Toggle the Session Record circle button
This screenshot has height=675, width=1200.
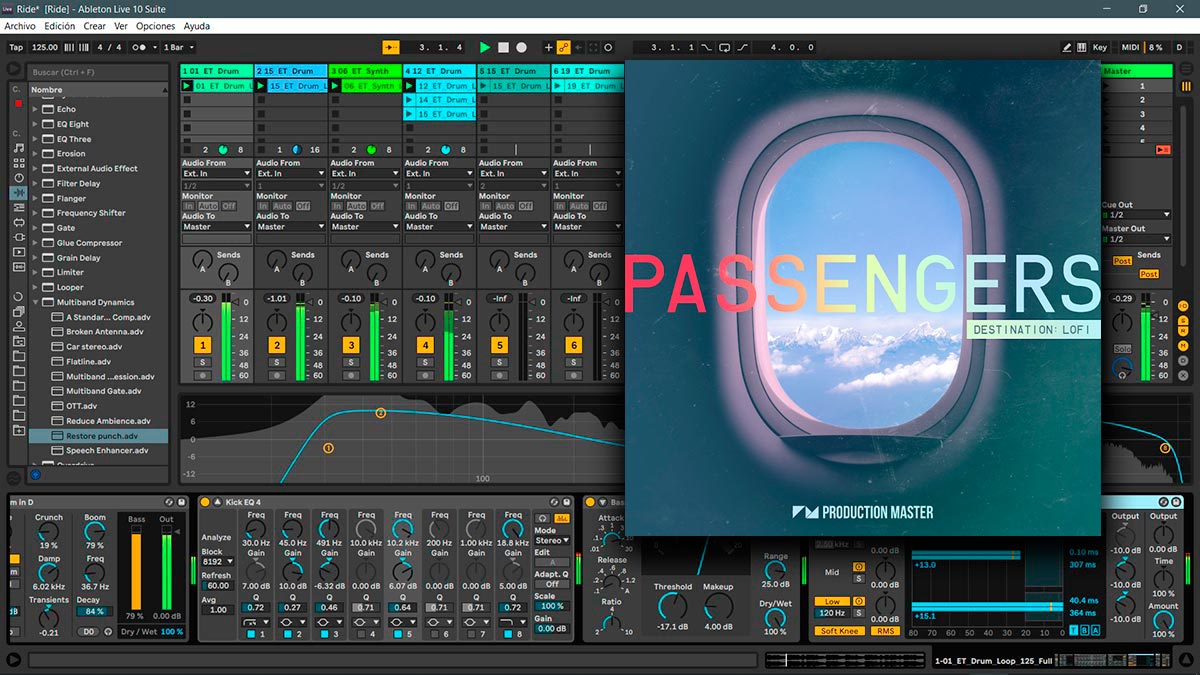[608, 47]
